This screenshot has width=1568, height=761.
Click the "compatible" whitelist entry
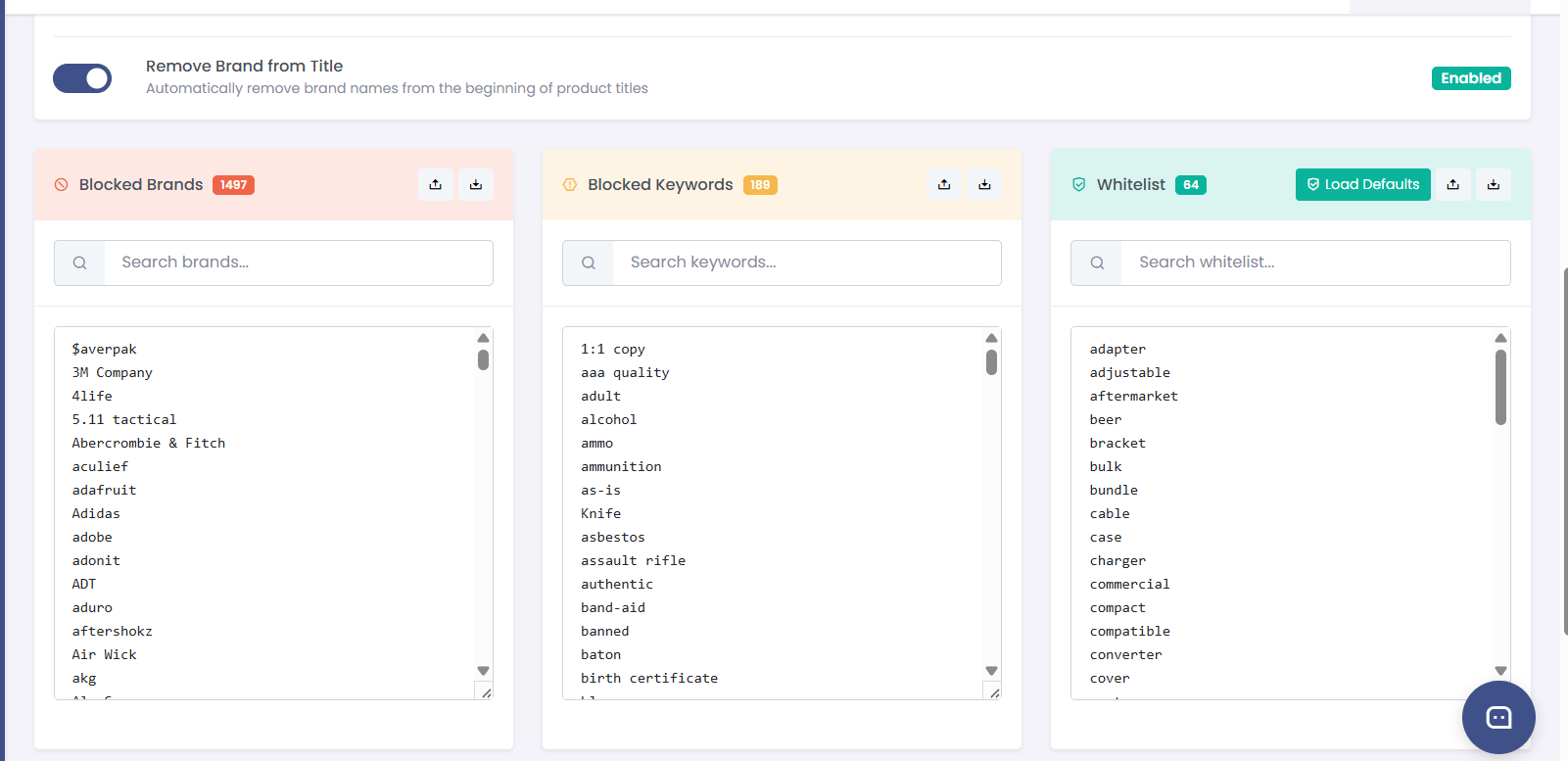coord(1130,632)
